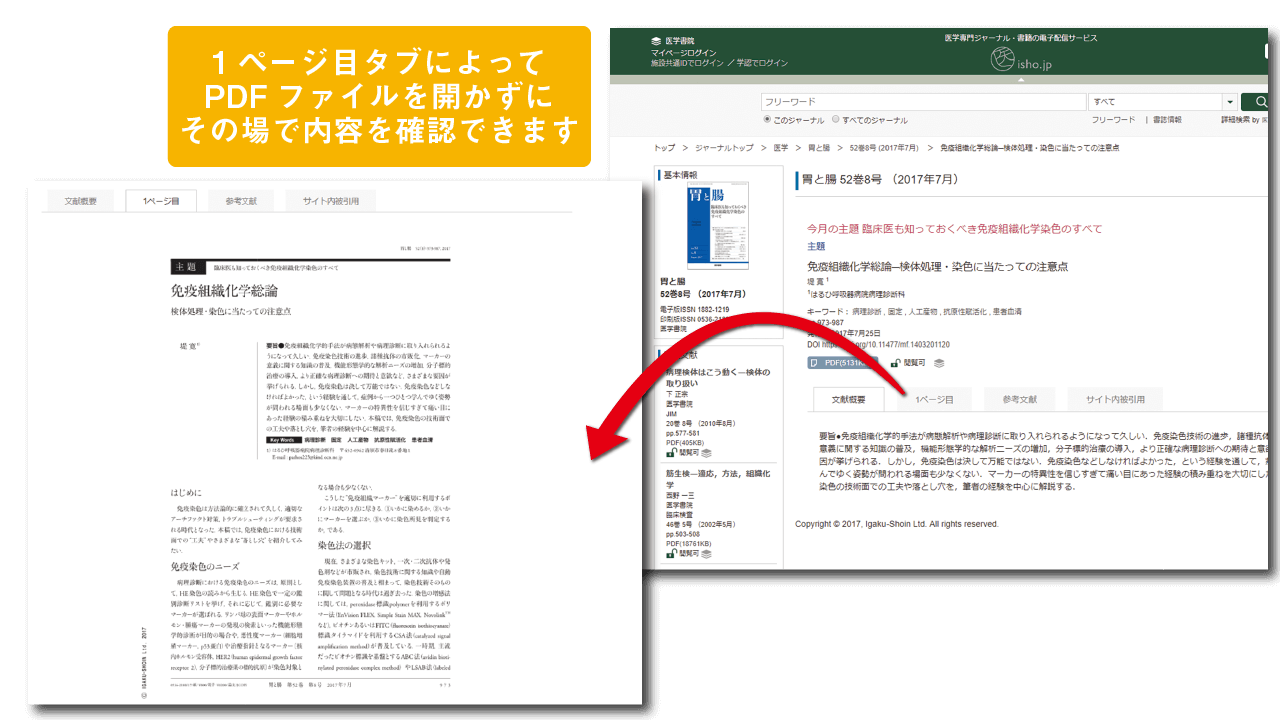This screenshot has width=1280, height=720.
Task: Click 医学 in the breadcrumb
Action: coord(781,147)
